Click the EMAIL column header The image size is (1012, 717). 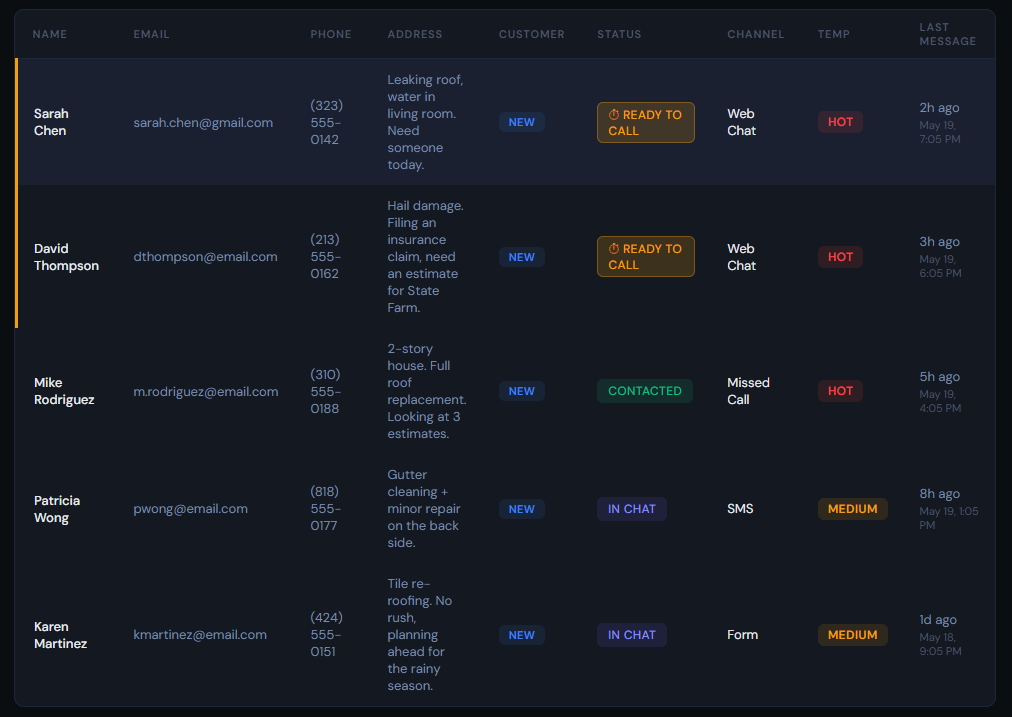pyautogui.click(x=151, y=34)
